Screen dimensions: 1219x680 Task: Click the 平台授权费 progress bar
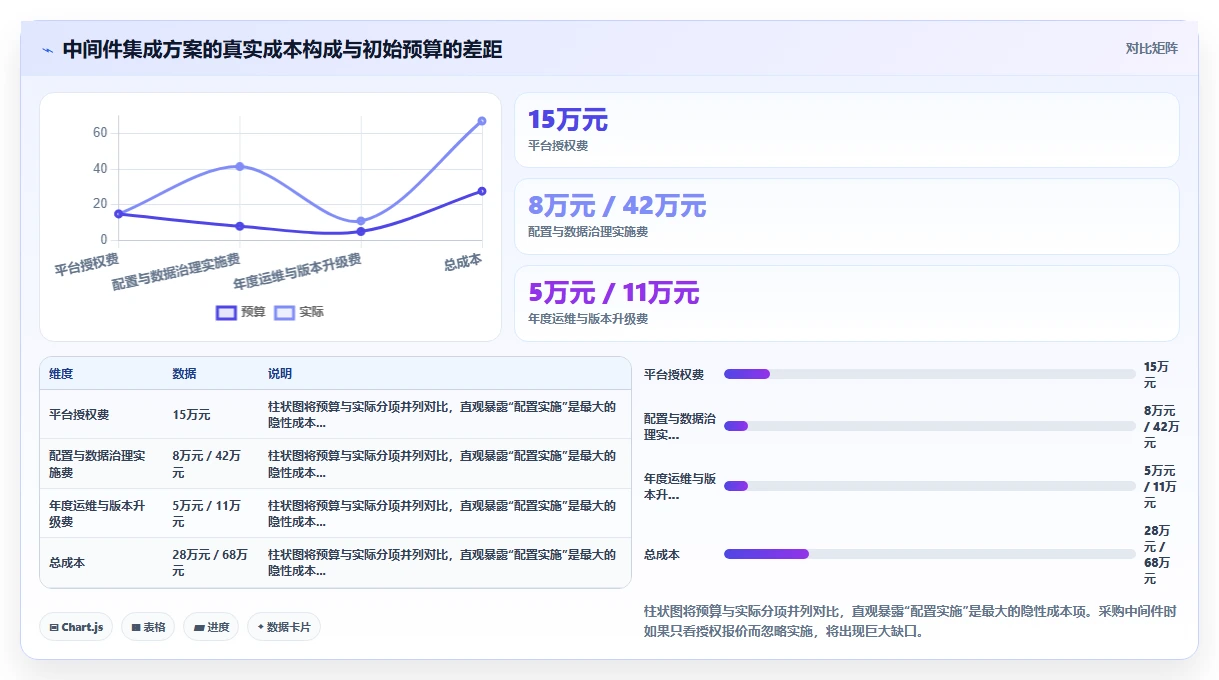coord(929,374)
